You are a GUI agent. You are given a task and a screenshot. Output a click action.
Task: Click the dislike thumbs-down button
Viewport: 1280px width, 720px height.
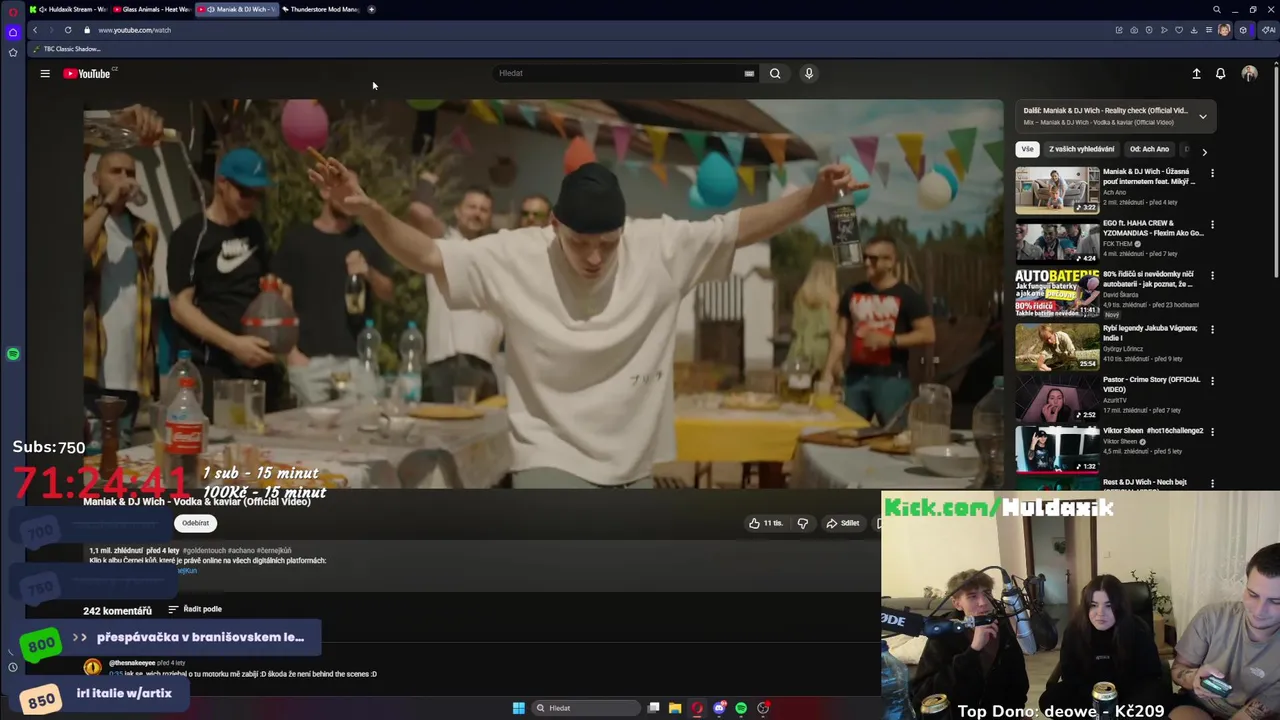point(803,523)
